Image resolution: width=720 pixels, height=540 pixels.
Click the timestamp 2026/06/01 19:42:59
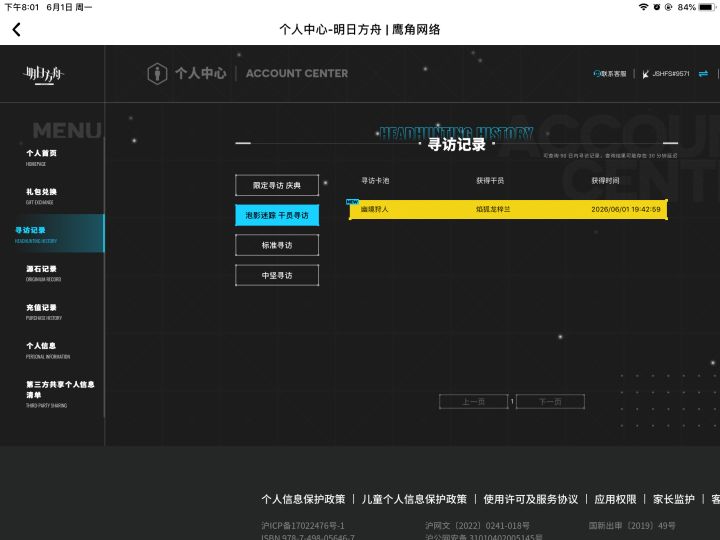pyautogui.click(x=626, y=209)
